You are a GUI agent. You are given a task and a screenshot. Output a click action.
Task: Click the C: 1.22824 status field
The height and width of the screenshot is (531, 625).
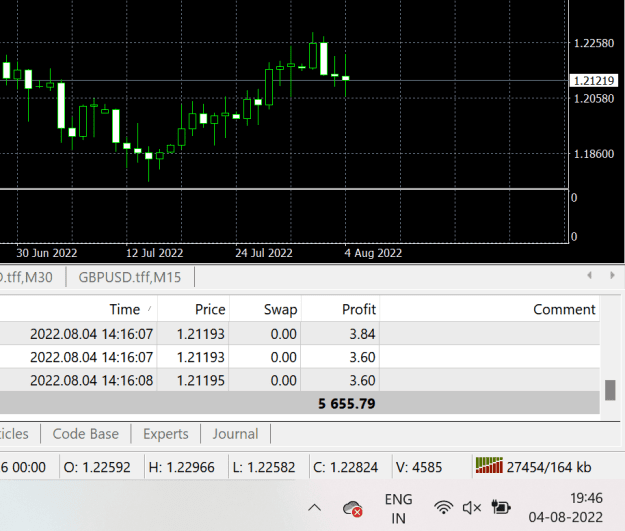click(x=346, y=467)
